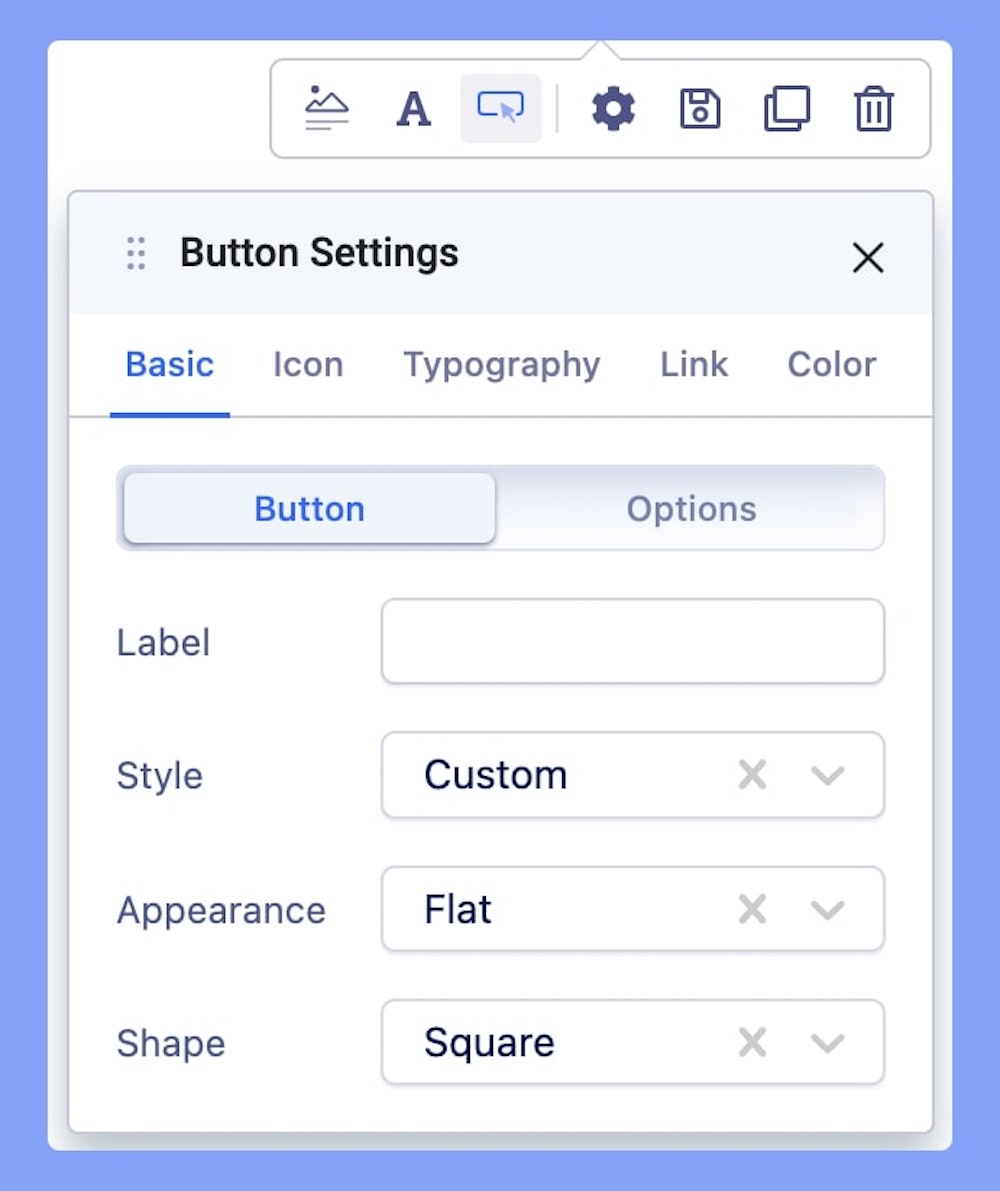Click the Label text field
The height and width of the screenshot is (1191, 1000).
(x=632, y=641)
